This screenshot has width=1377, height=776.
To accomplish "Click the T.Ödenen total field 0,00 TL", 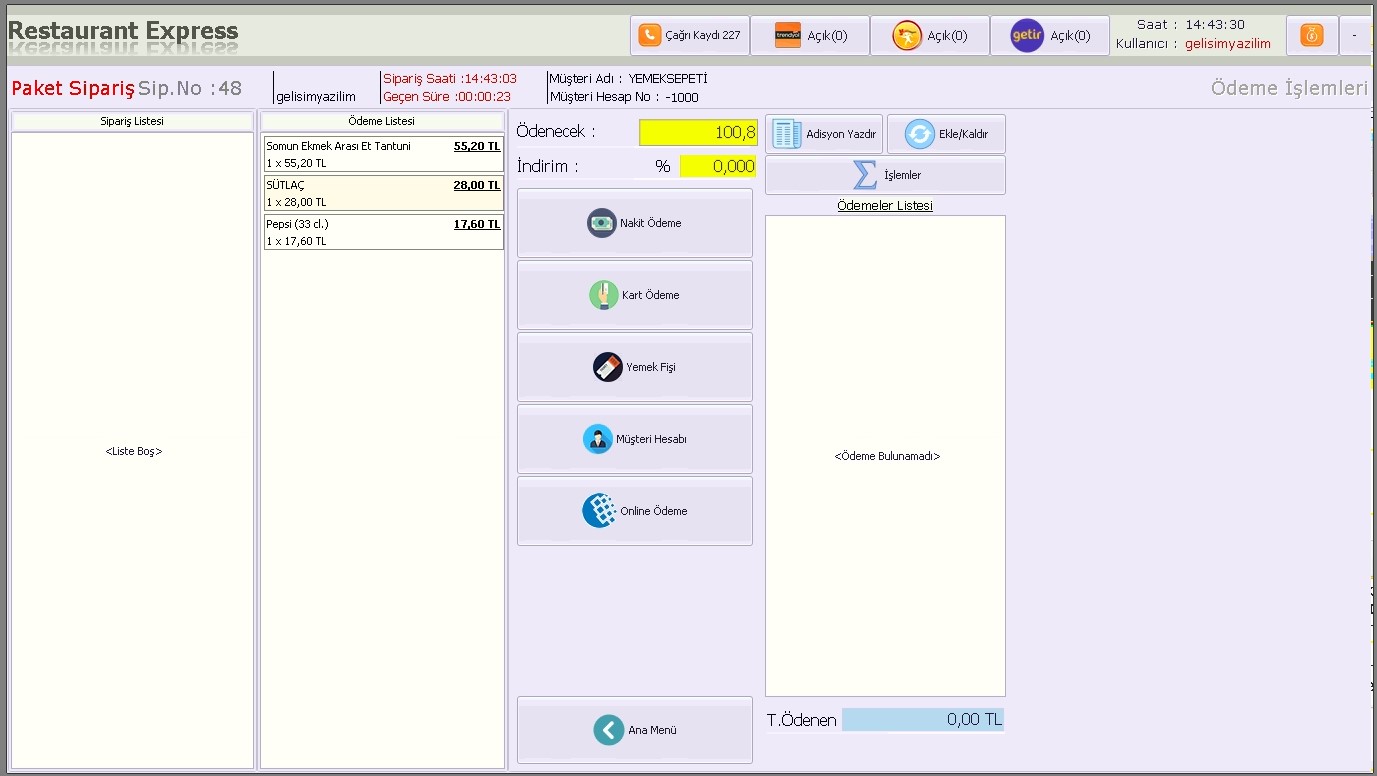I will (x=922, y=719).
